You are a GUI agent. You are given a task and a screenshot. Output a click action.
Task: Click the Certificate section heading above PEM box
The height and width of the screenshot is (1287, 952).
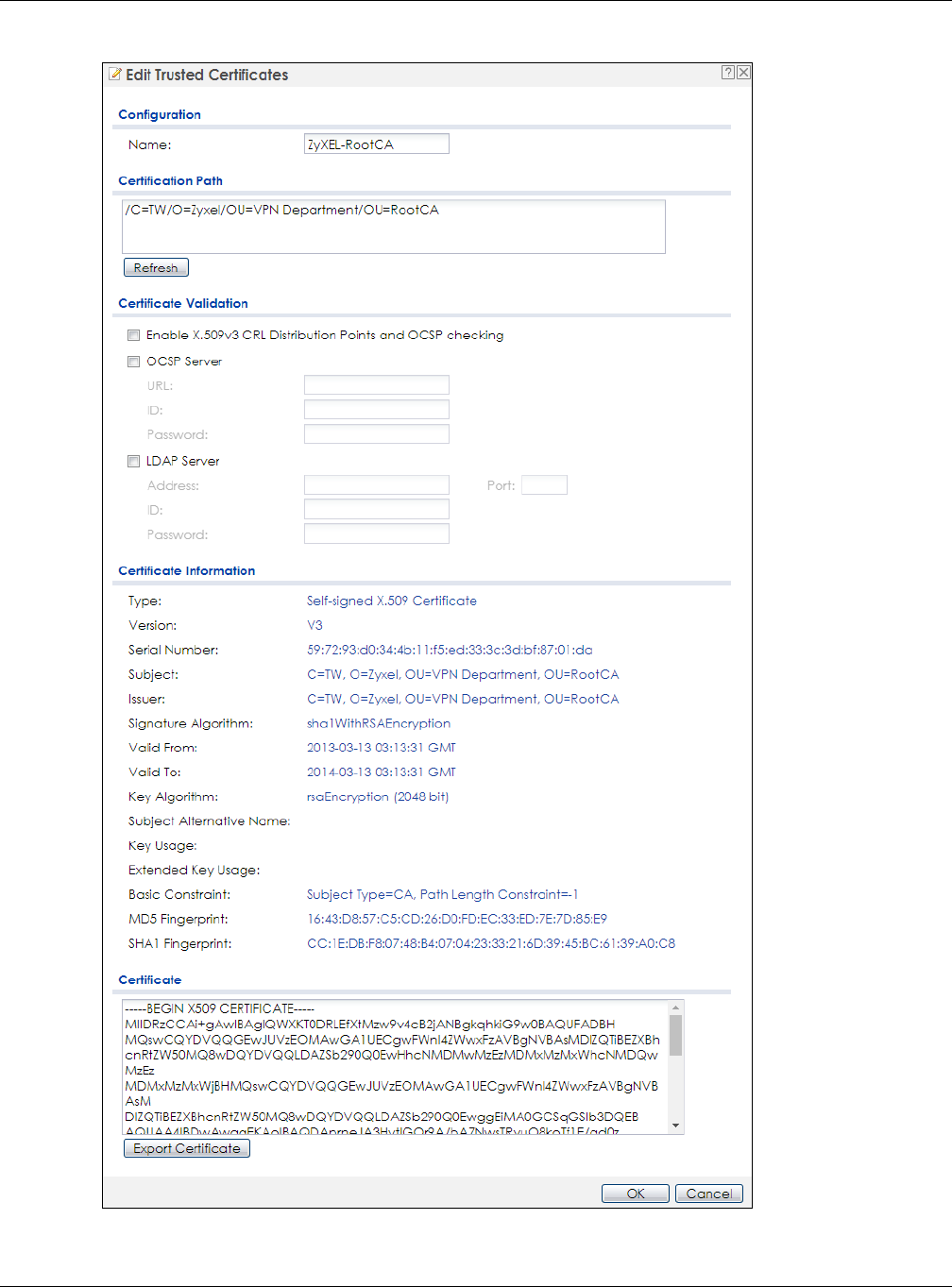pyautogui.click(x=150, y=979)
